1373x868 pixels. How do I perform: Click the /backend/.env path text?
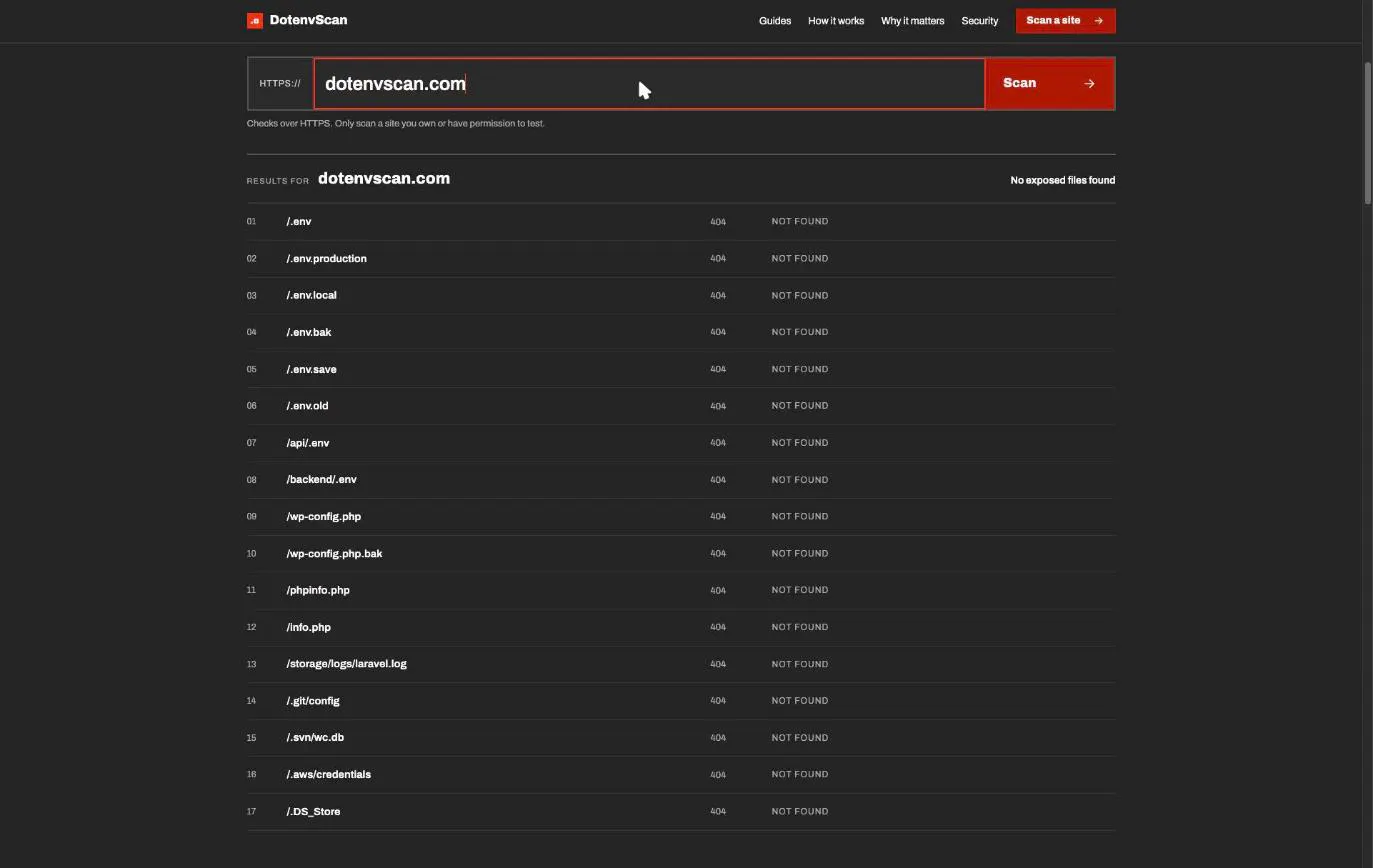point(321,480)
